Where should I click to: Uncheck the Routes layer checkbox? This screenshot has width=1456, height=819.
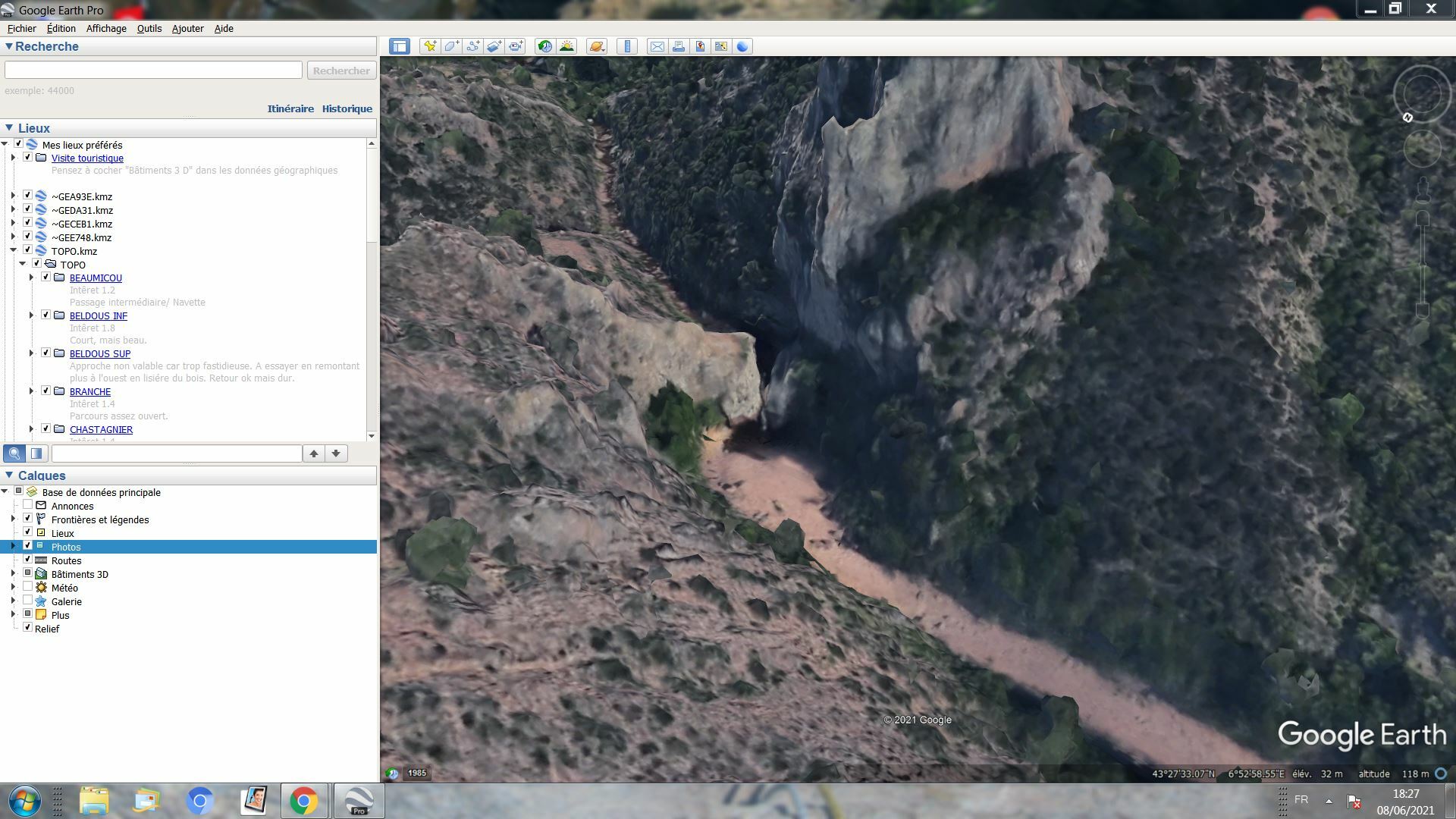click(x=28, y=560)
